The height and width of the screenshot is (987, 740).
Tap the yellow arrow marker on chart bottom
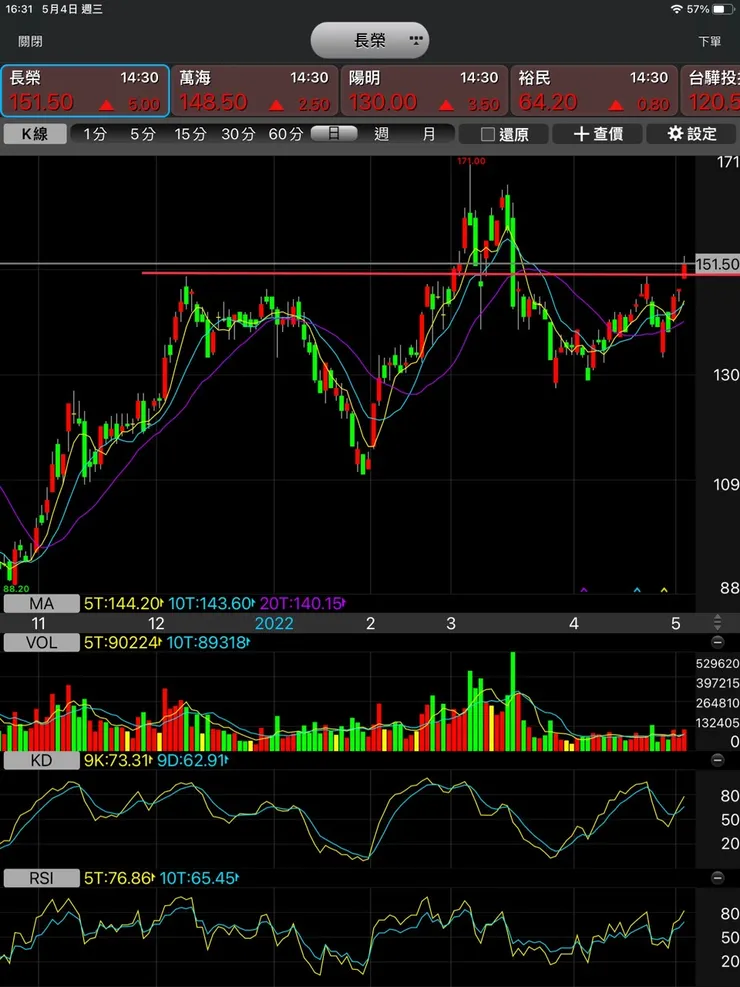(x=663, y=590)
